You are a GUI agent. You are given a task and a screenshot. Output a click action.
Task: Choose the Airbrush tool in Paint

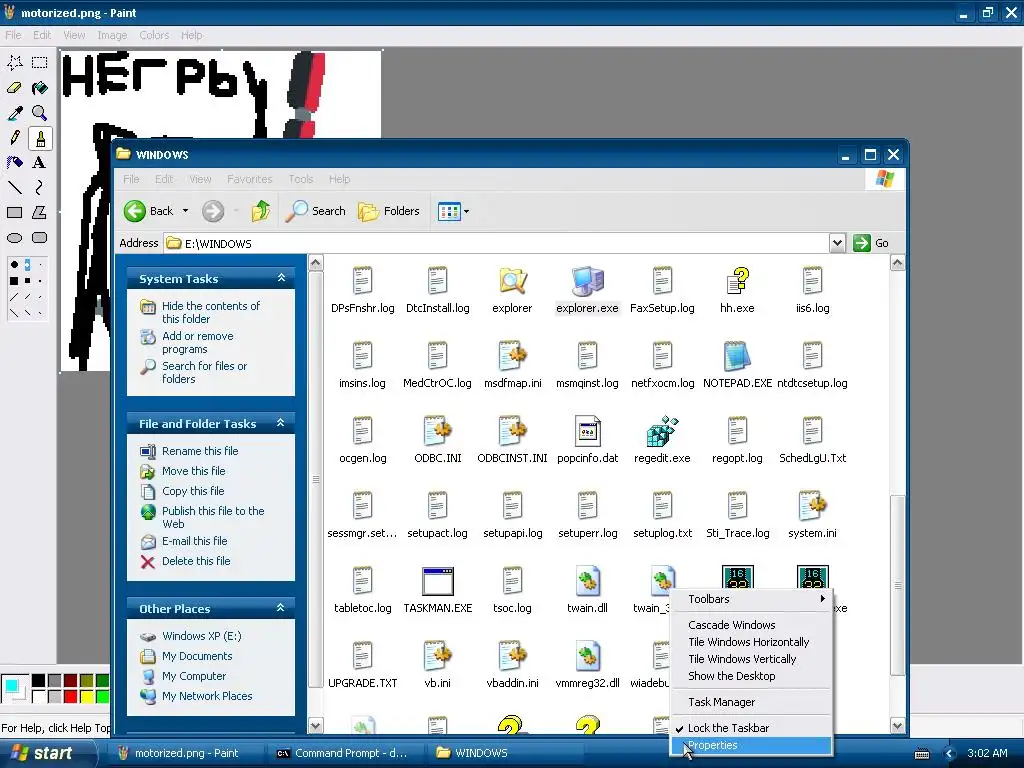coord(14,163)
